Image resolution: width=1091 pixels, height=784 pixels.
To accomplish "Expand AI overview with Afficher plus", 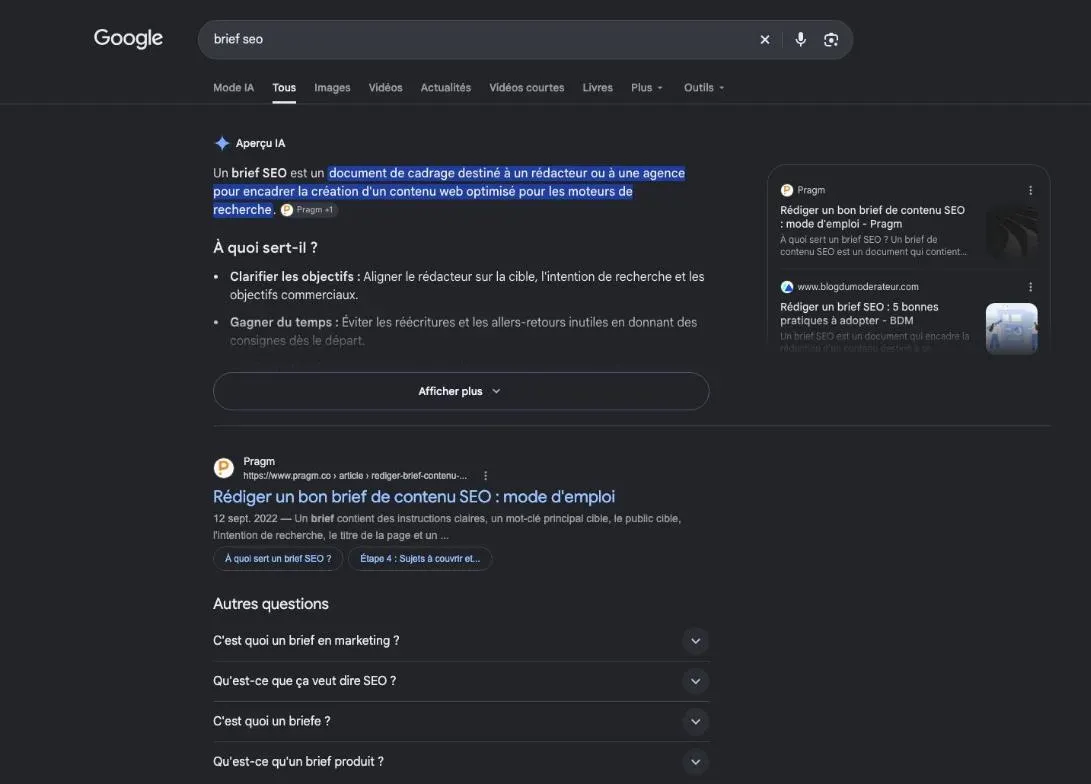I will pos(461,391).
